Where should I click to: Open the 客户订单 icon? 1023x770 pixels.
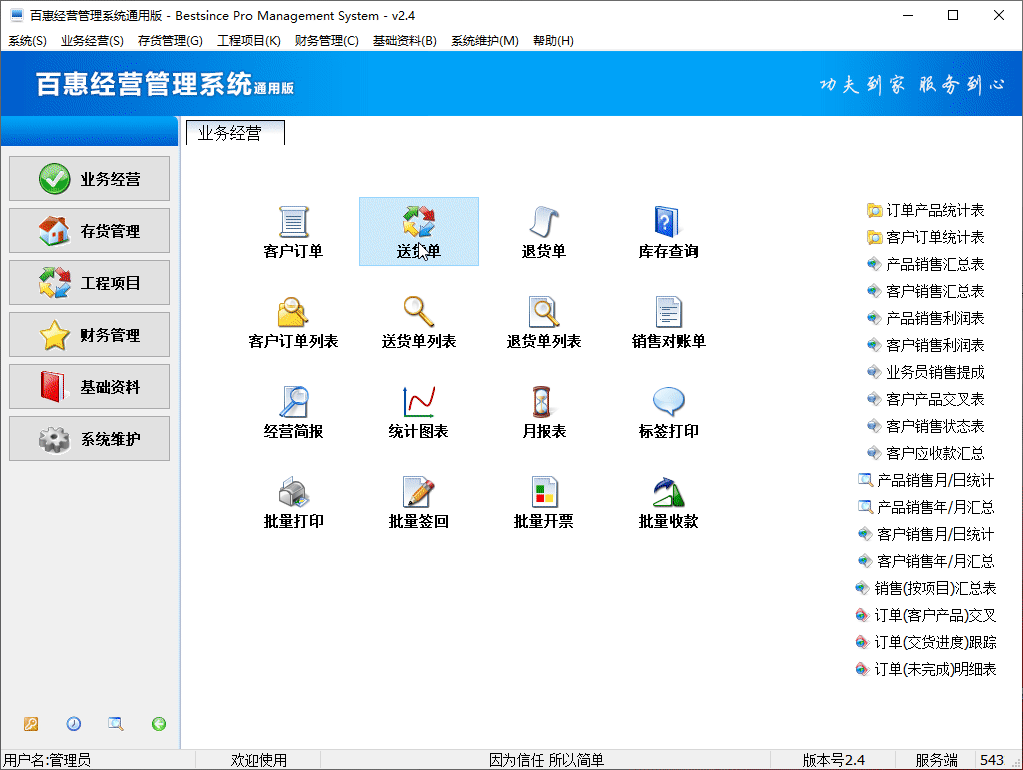click(x=293, y=232)
